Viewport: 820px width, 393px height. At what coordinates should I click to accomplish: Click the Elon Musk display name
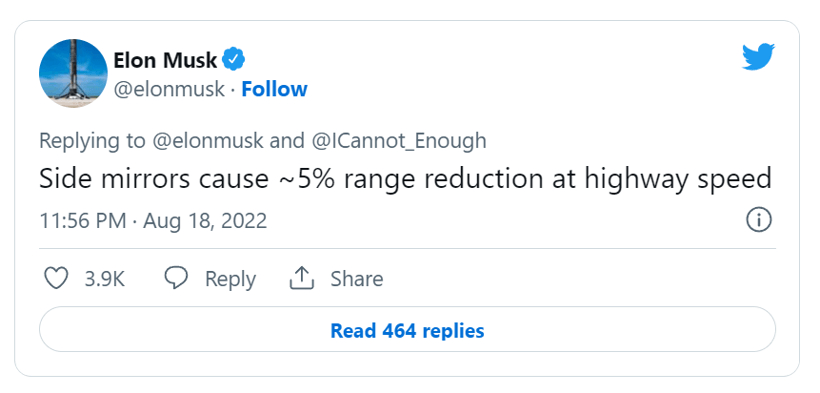[x=165, y=60]
